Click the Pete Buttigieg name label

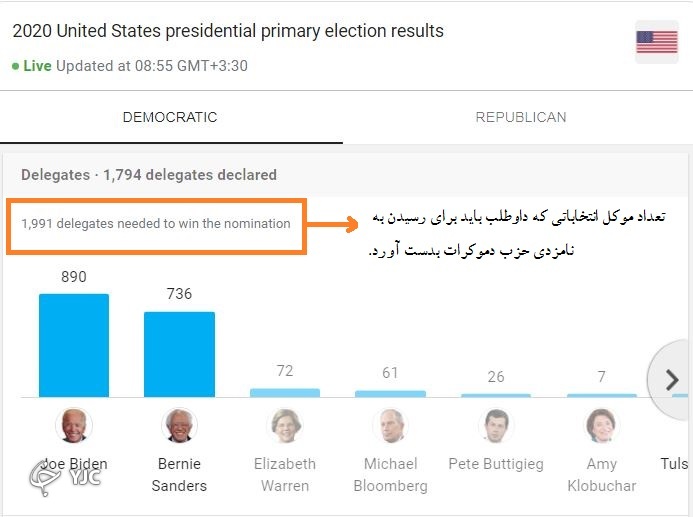pos(496,464)
